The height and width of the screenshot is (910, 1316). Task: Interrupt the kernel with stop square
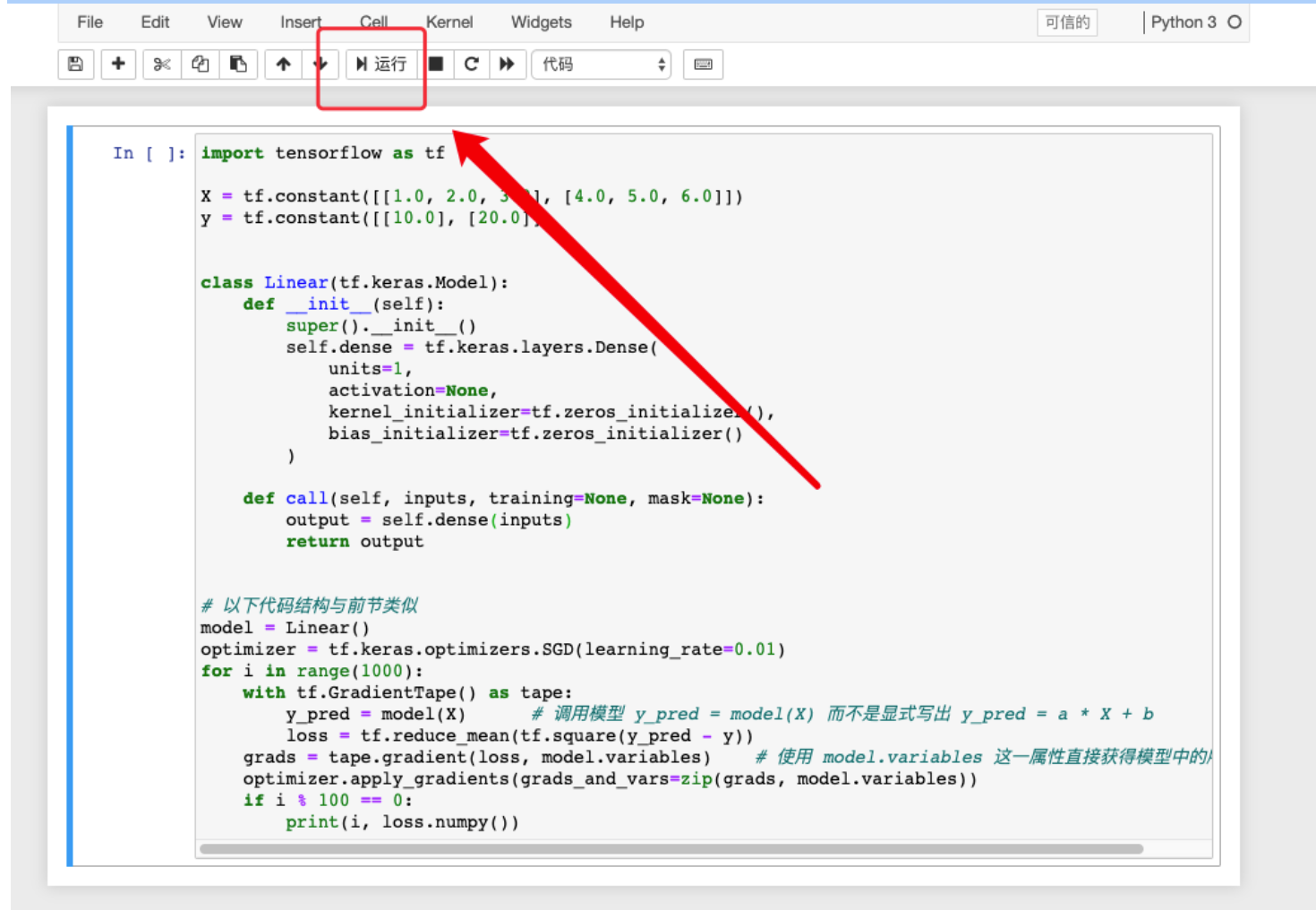click(x=436, y=64)
